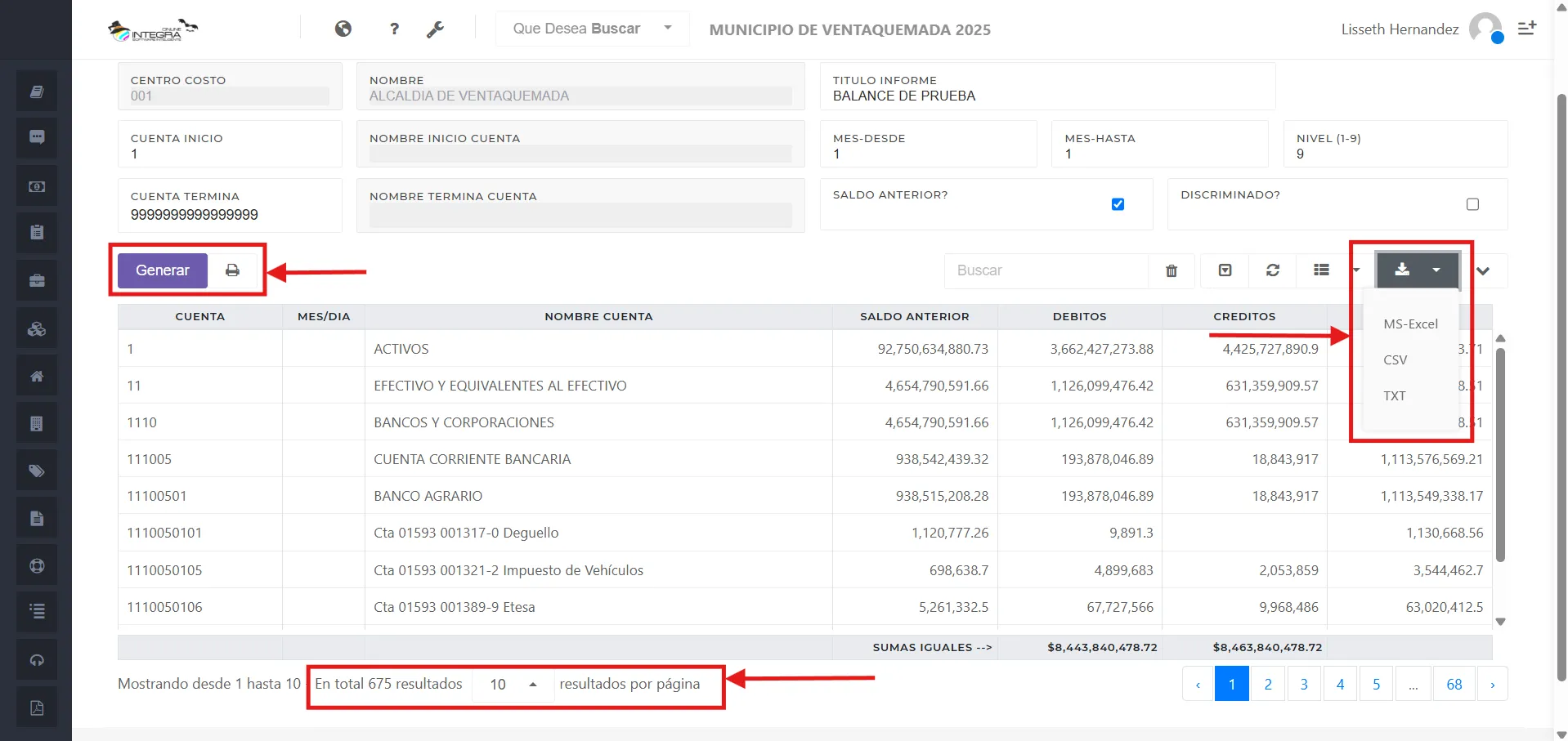Viewport: 1568px width, 741px height.
Task: Click the Buscar search field
Action: [x=1046, y=270]
